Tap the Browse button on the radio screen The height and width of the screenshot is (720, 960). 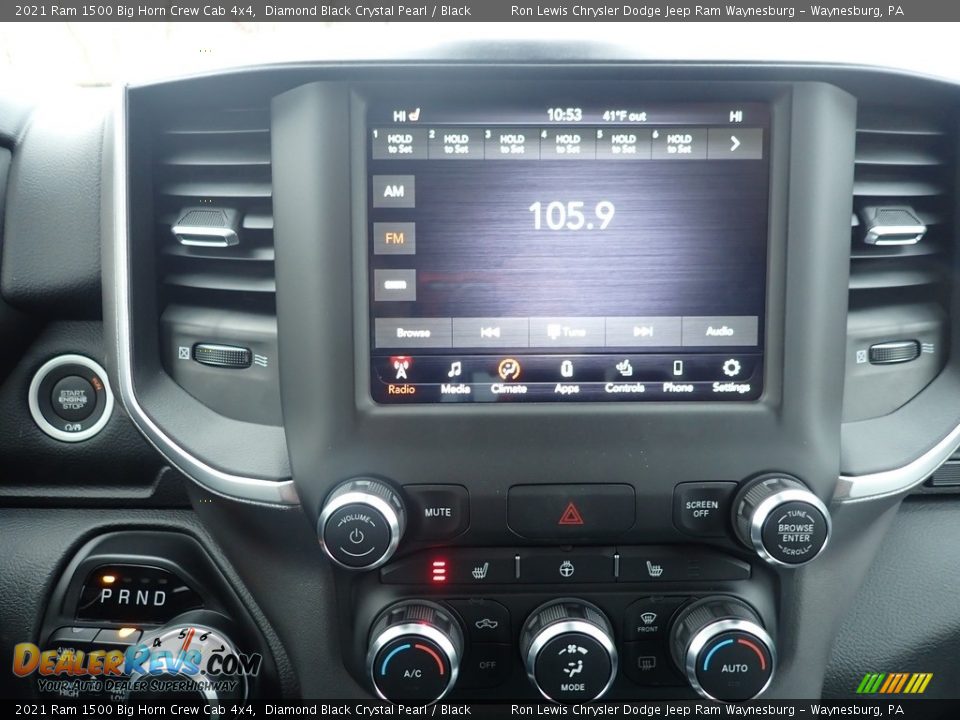coord(413,332)
